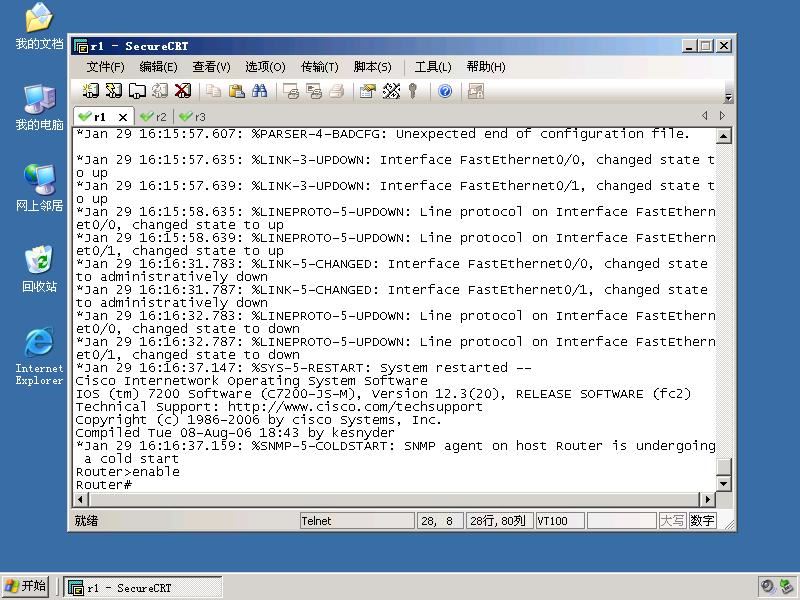Image resolution: width=800 pixels, height=600 pixels.
Task: Click the Router>enable terminal line
Action: click(x=128, y=471)
